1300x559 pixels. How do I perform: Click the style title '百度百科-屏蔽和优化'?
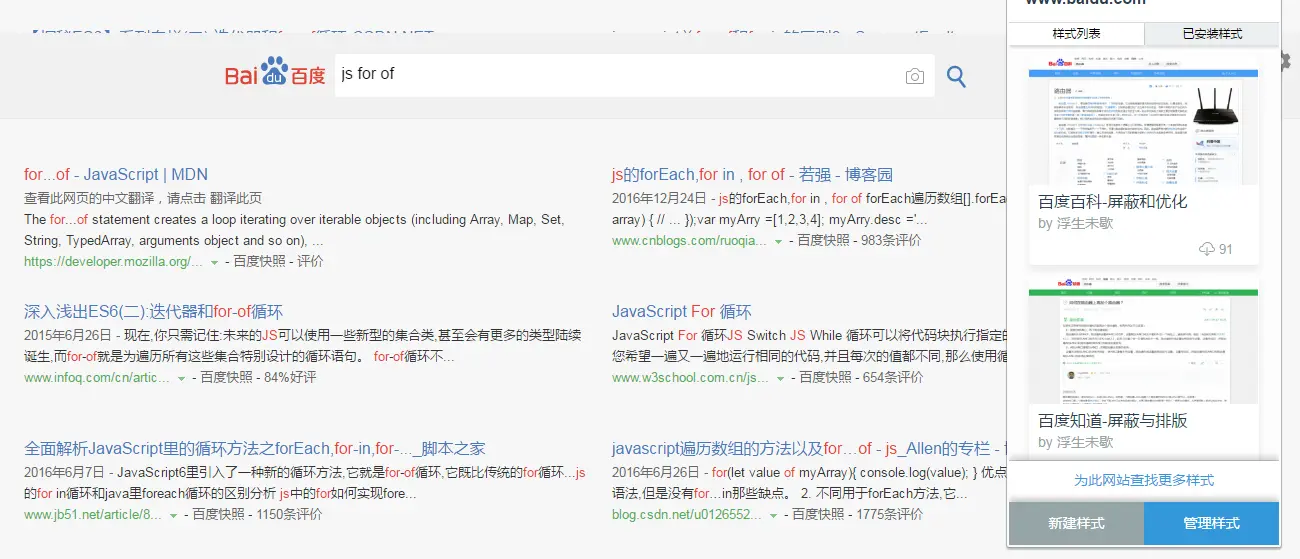[x=1113, y=201]
